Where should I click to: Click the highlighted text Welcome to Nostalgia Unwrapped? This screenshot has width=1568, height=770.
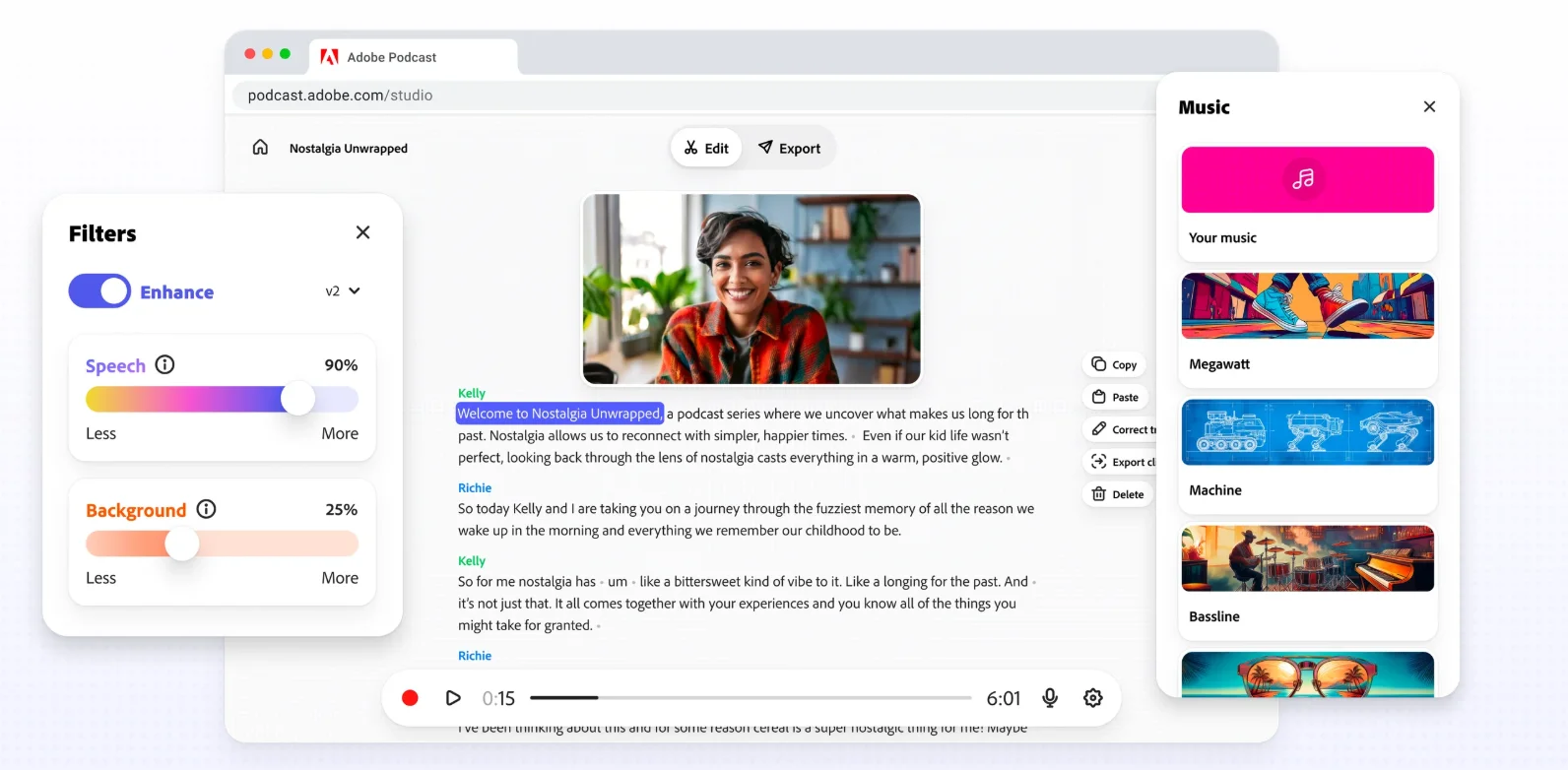559,414
